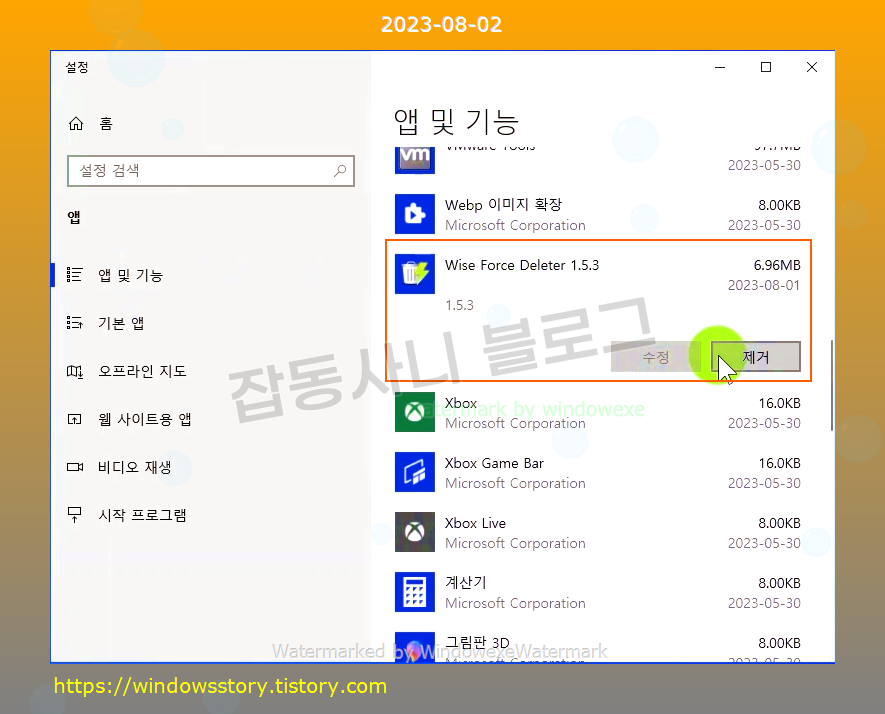Select 앱 및 기능 menu item
Screen dimensions: 885x714
(130, 275)
